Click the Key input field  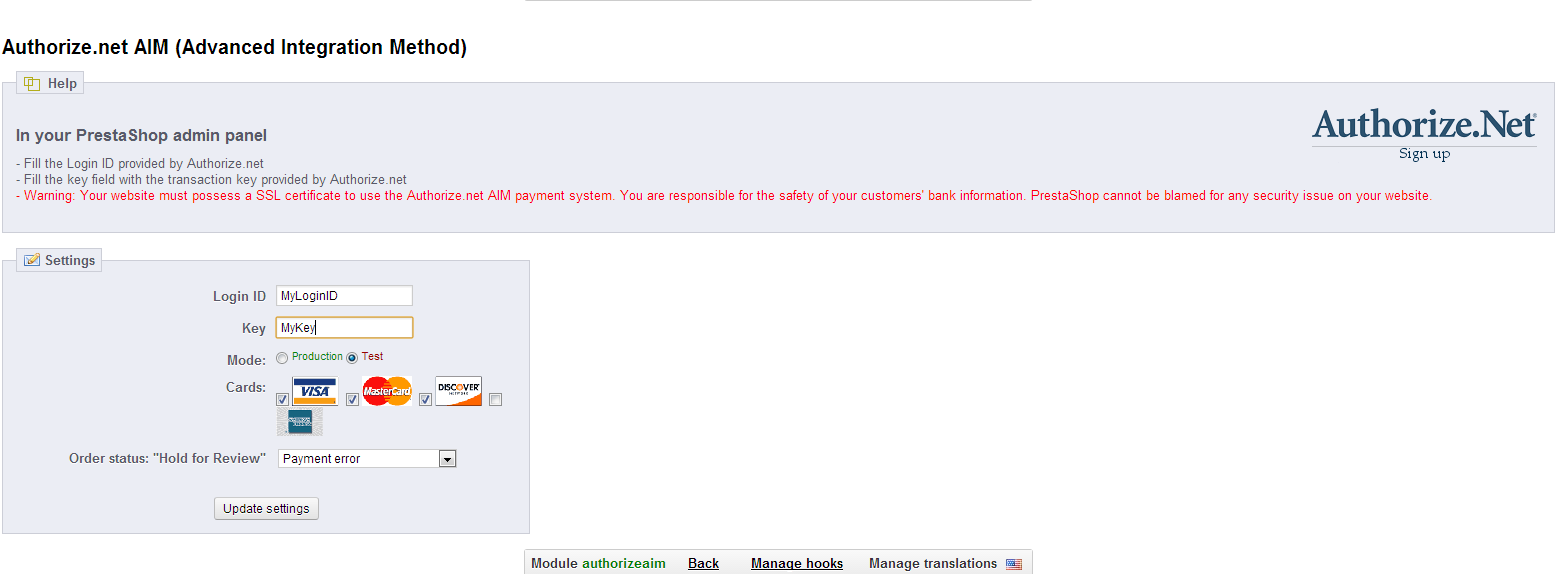coord(344,328)
